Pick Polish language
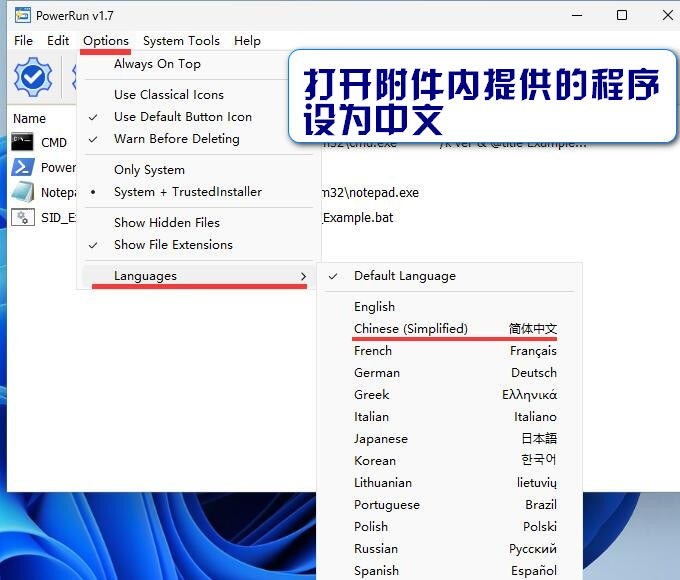 point(449,527)
